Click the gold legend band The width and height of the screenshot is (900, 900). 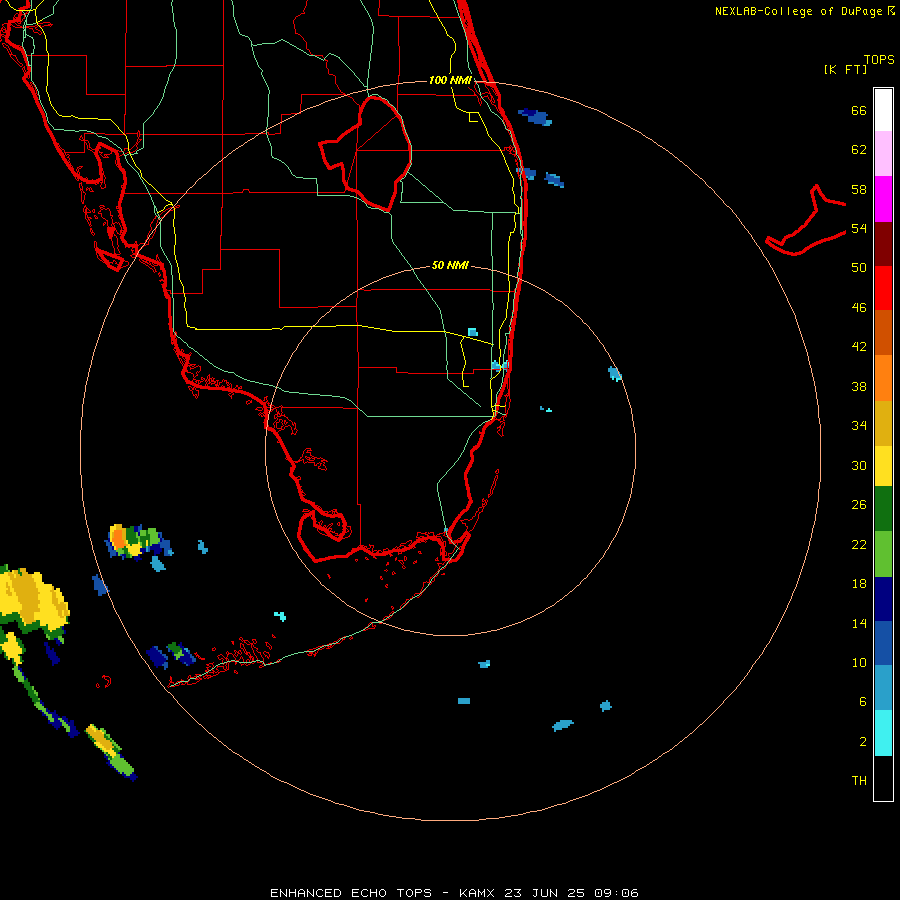point(883,423)
